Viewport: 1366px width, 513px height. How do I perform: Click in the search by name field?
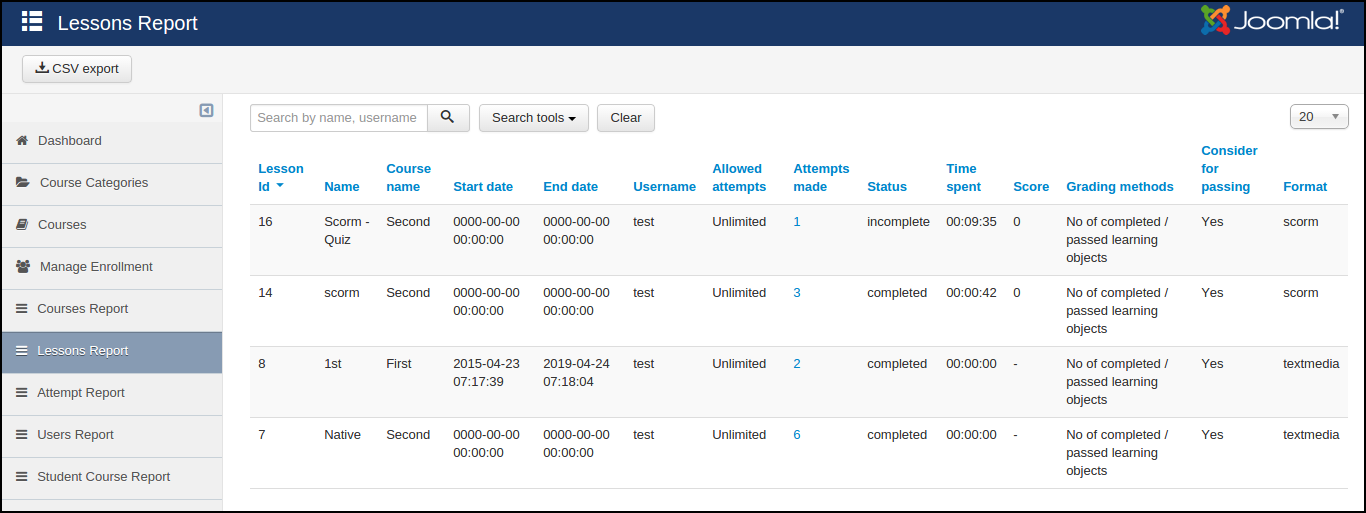pyautogui.click(x=338, y=118)
